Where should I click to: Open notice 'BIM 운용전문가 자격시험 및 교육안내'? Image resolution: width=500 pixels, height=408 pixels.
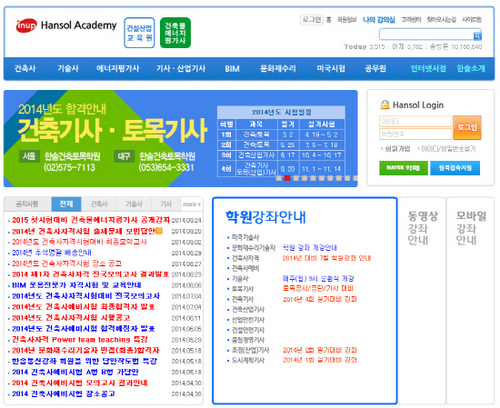point(77,285)
